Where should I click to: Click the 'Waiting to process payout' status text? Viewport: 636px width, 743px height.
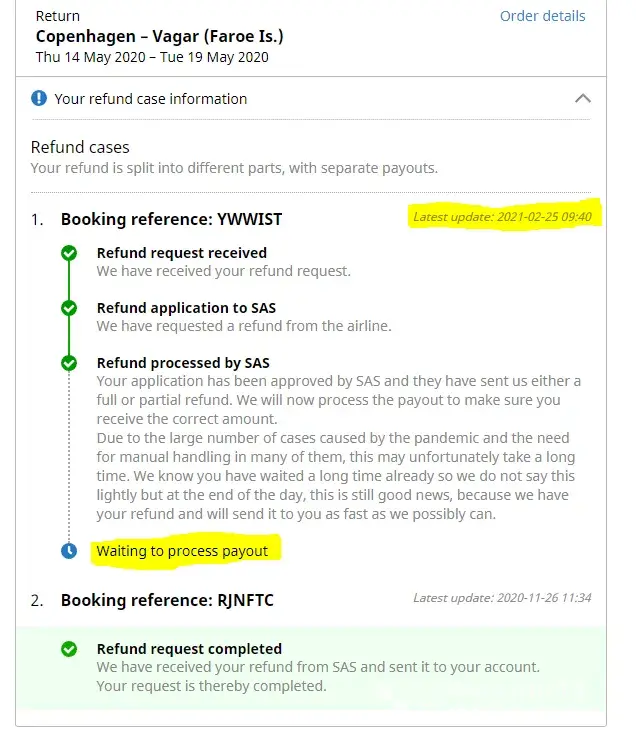pyautogui.click(x=182, y=551)
